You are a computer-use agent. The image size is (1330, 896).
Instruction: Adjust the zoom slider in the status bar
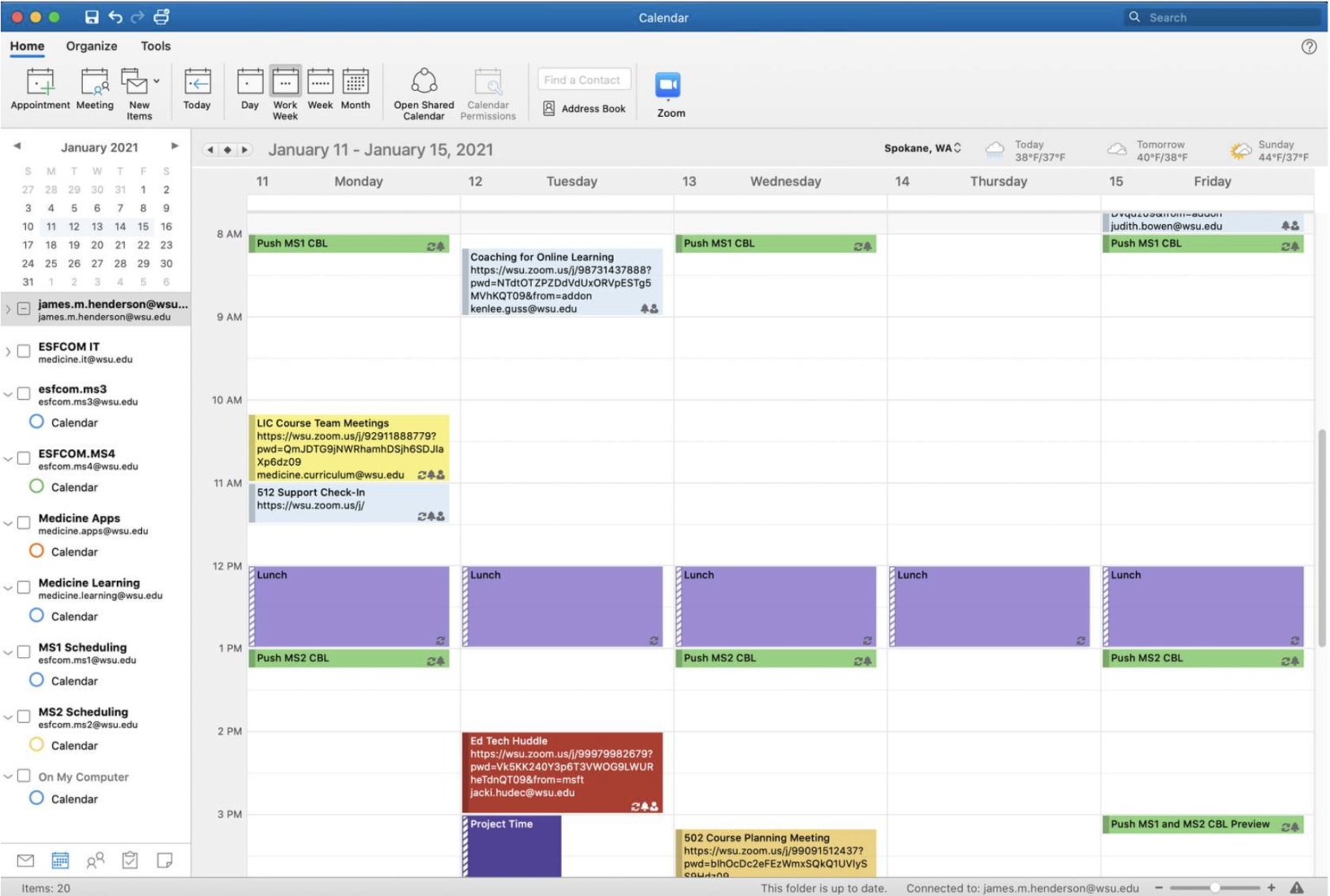(x=1216, y=887)
